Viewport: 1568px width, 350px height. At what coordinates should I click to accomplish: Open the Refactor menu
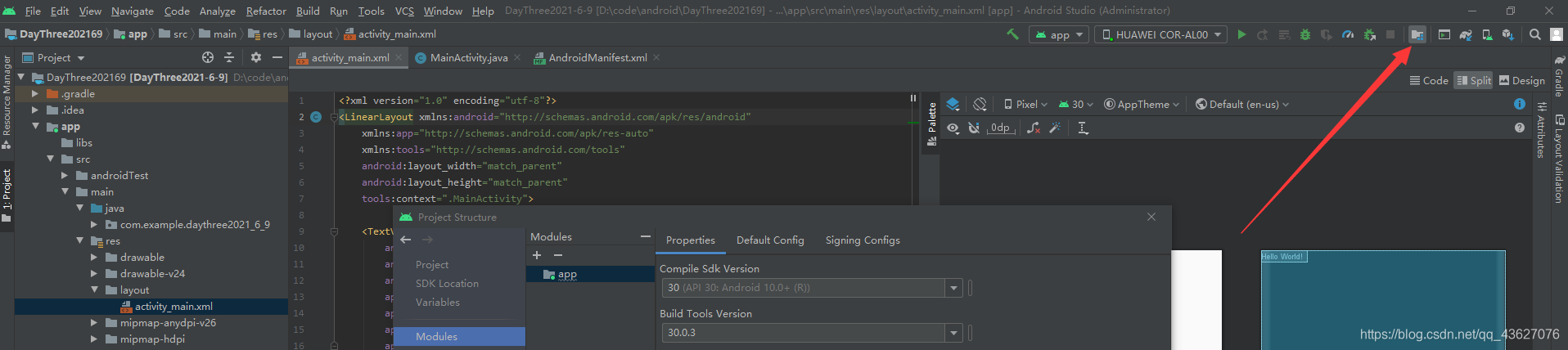(x=266, y=11)
